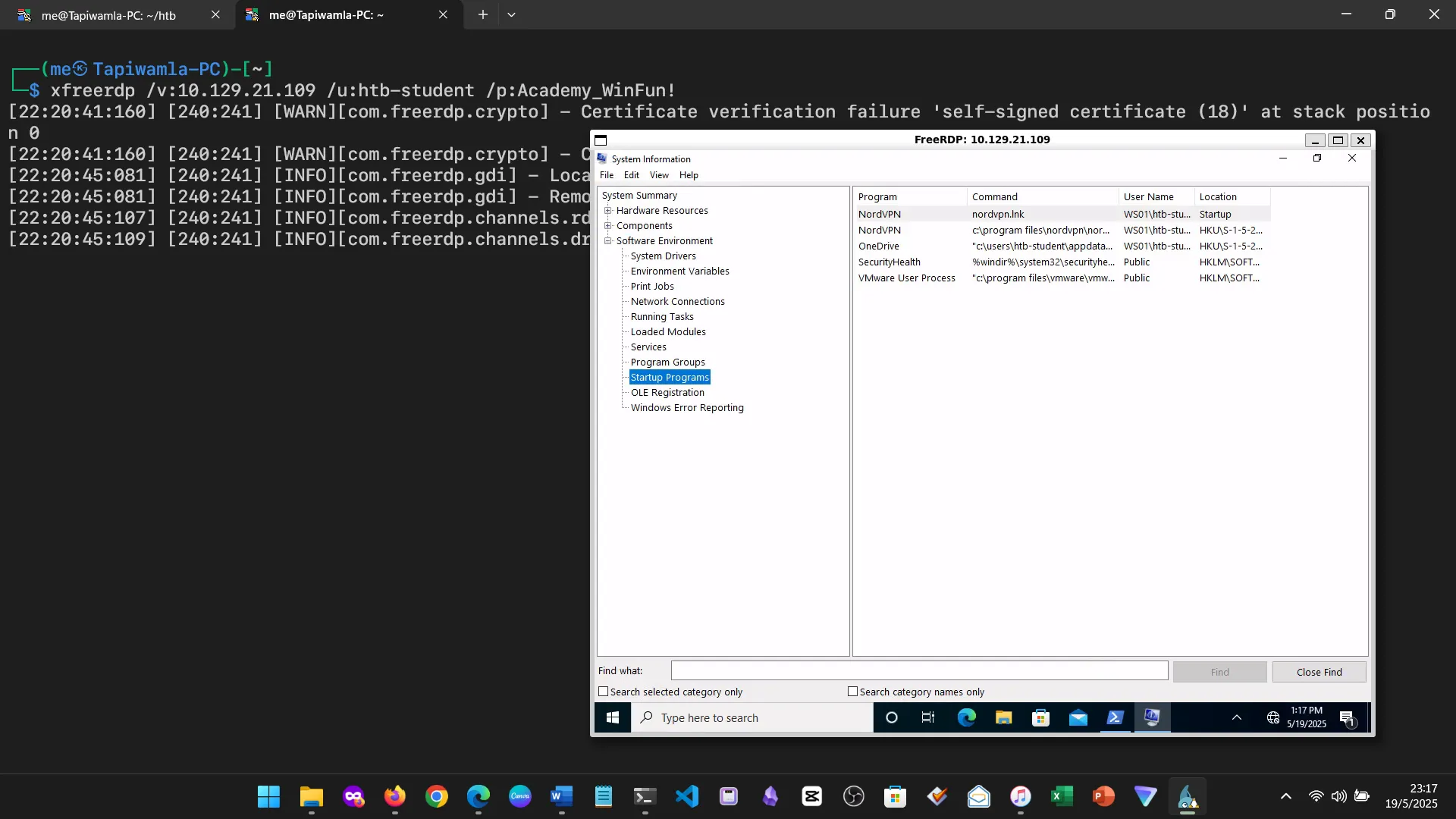Click the Find what input field
This screenshot has width=1456, height=819.
tap(919, 671)
